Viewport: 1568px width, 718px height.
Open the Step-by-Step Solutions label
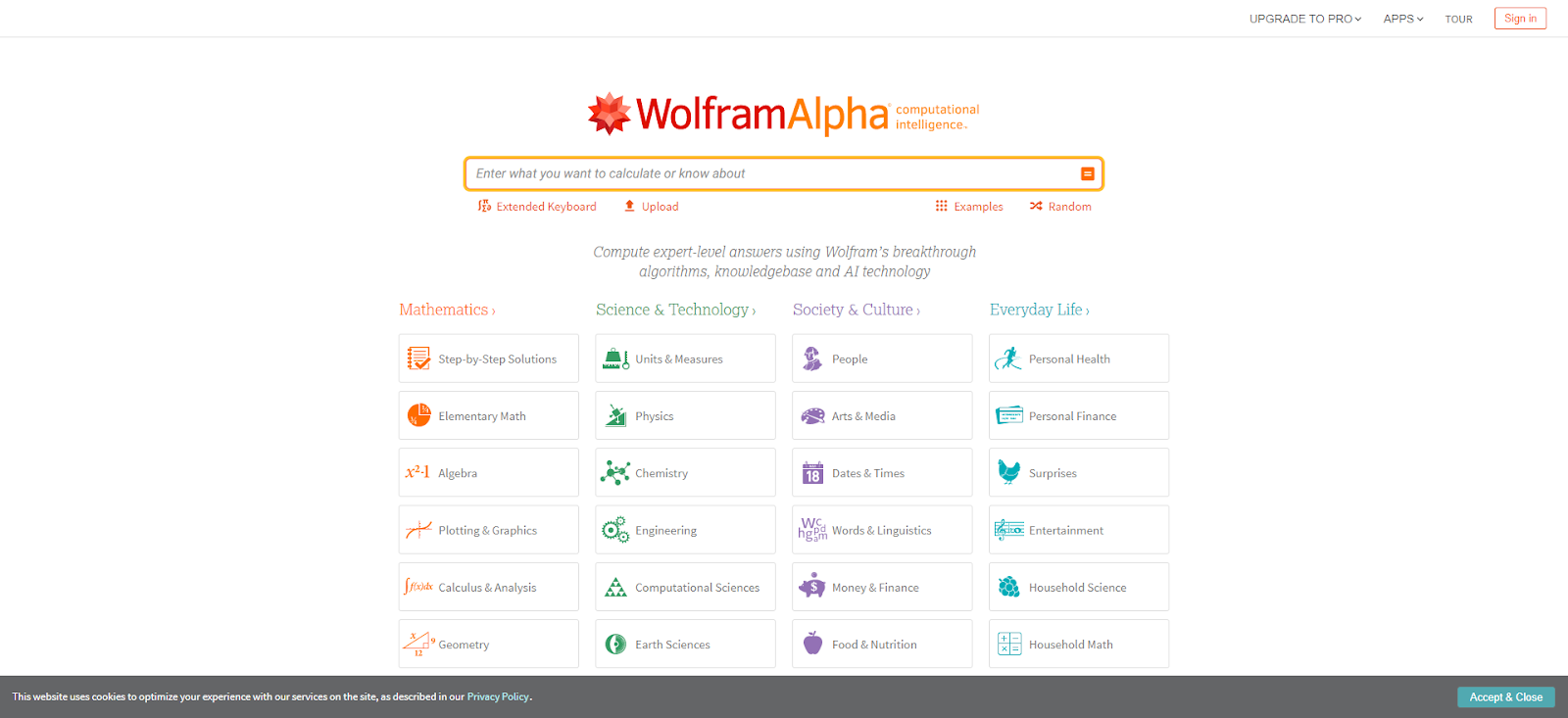(x=498, y=359)
